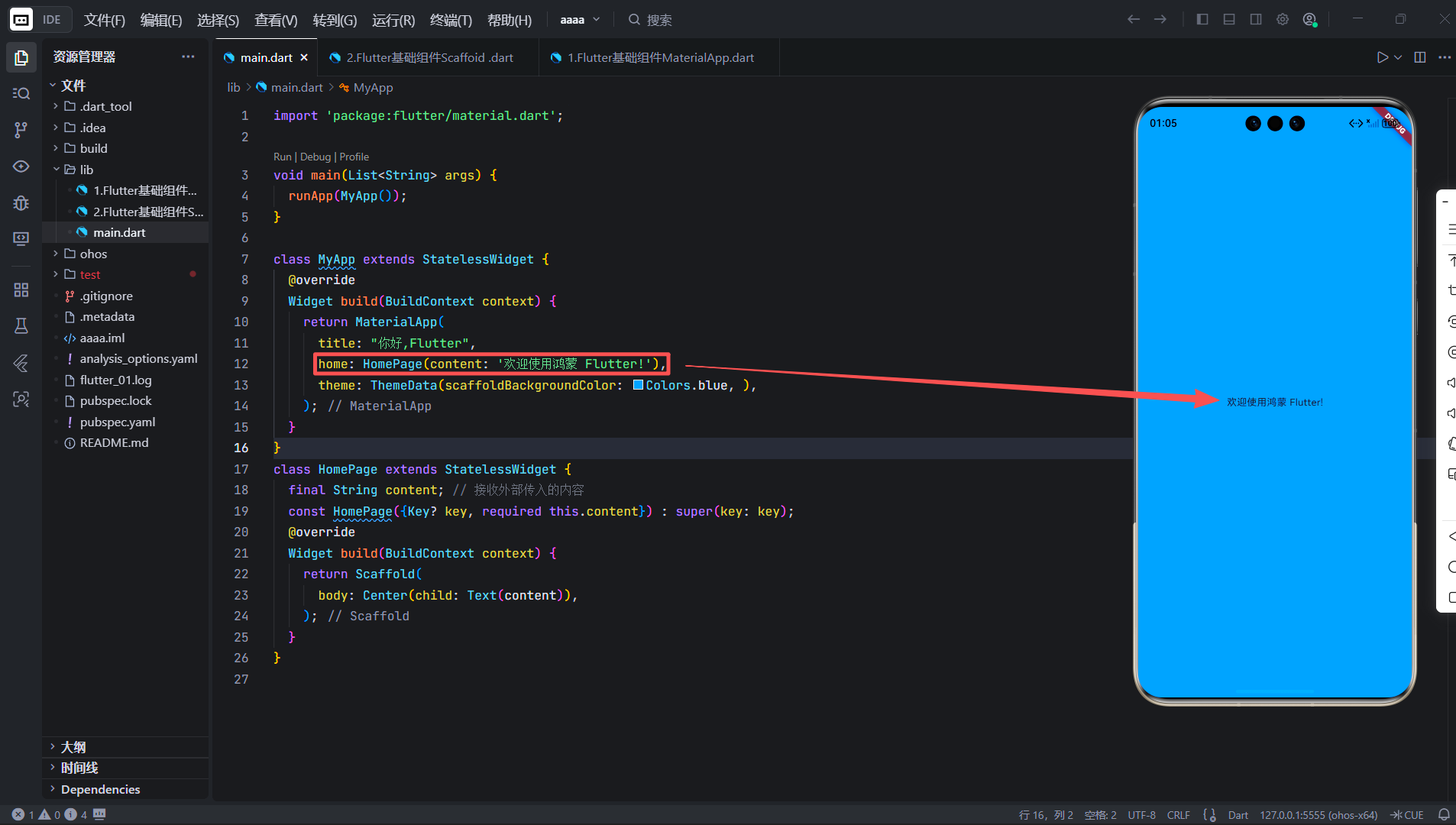1456x825 pixels.
Task: Open the eye preview icon in sidebar
Action: (x=21, y=167)
